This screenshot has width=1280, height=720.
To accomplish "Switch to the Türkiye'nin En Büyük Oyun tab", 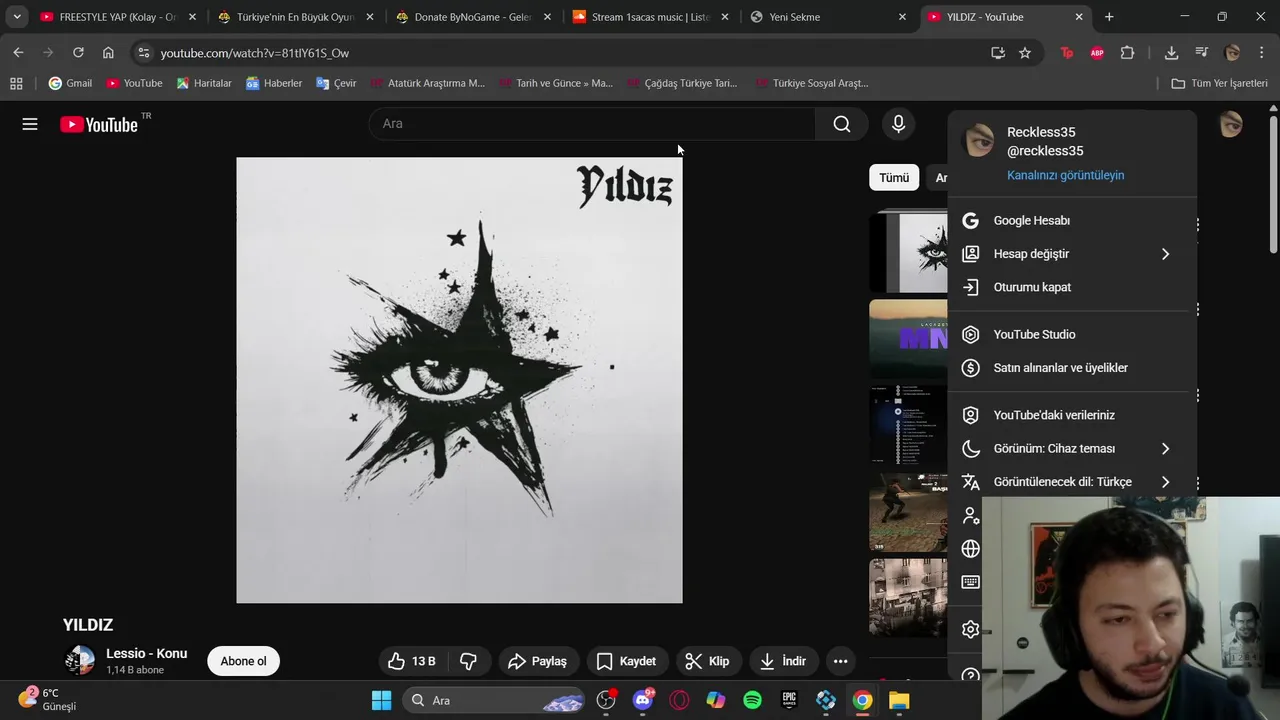I will point(296,17).
